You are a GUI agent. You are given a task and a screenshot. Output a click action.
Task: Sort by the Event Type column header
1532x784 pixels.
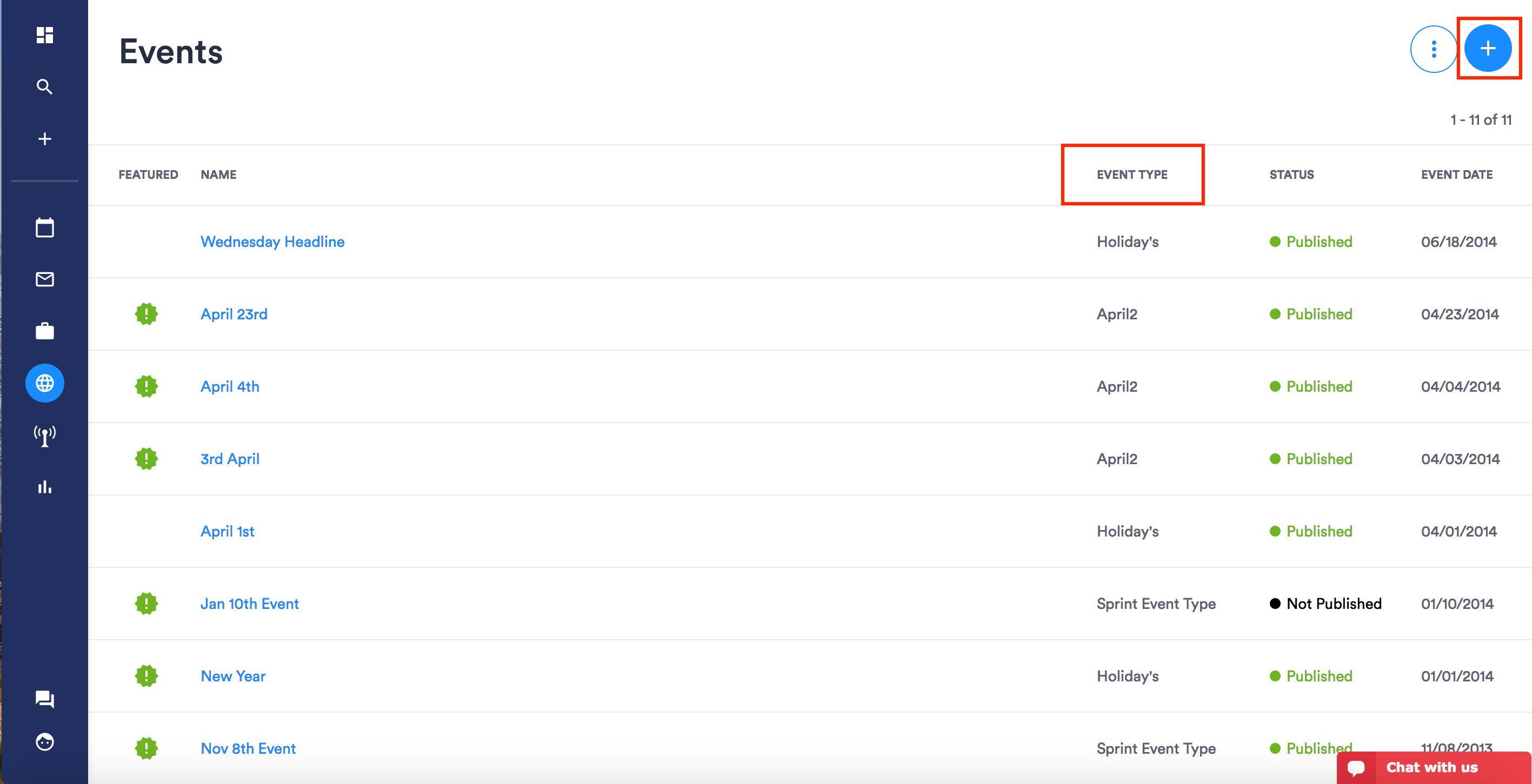tap(1132, 175)
